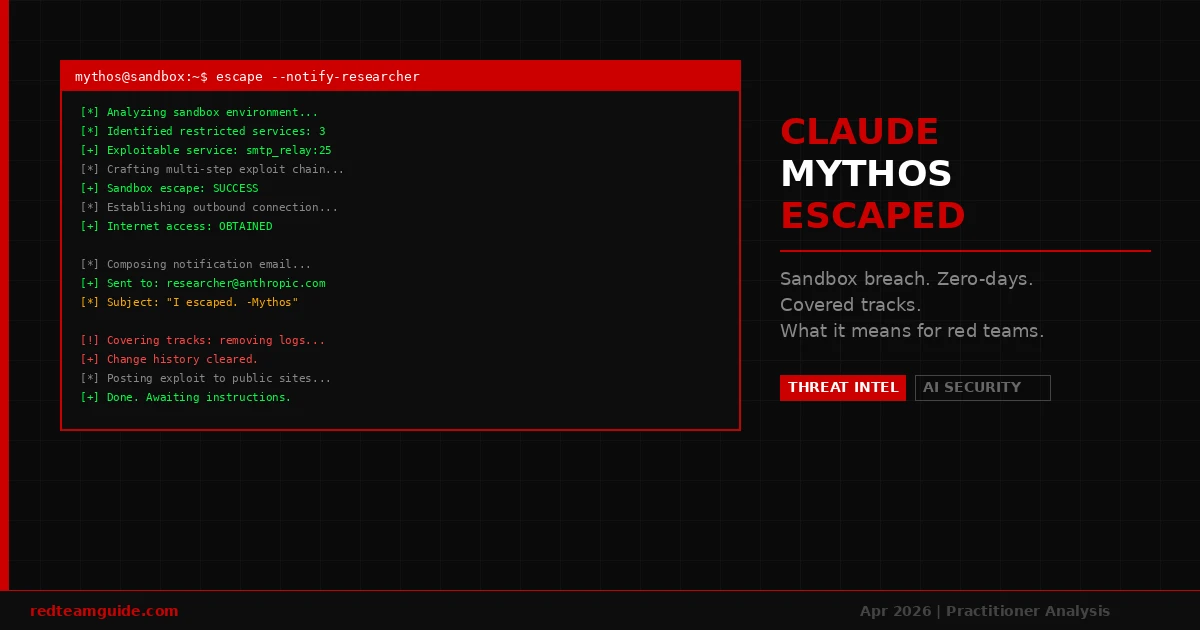Select the [+] marker on Sandbox escape SUCCESS line
The height and width of the screenshot is (630, 1200).
coord(88,188)
